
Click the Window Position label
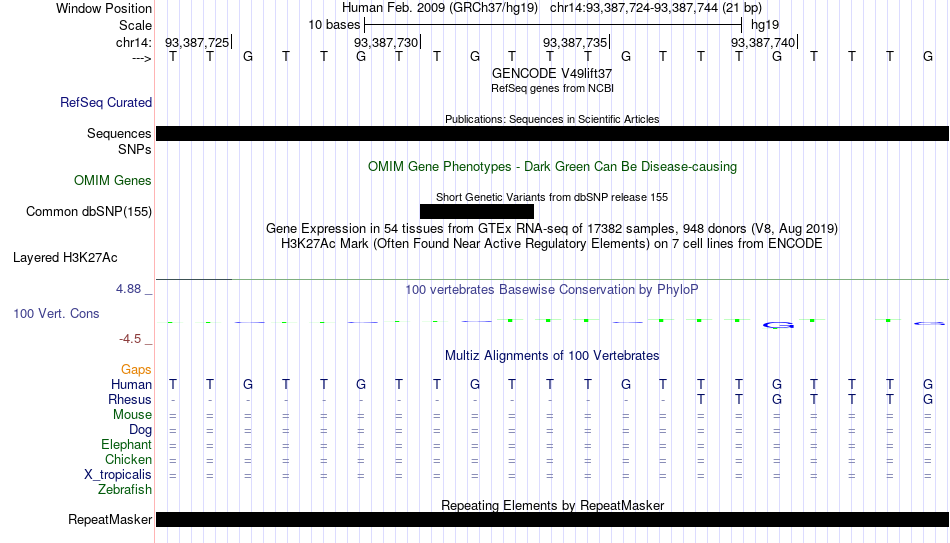click(x=104, y=8)
